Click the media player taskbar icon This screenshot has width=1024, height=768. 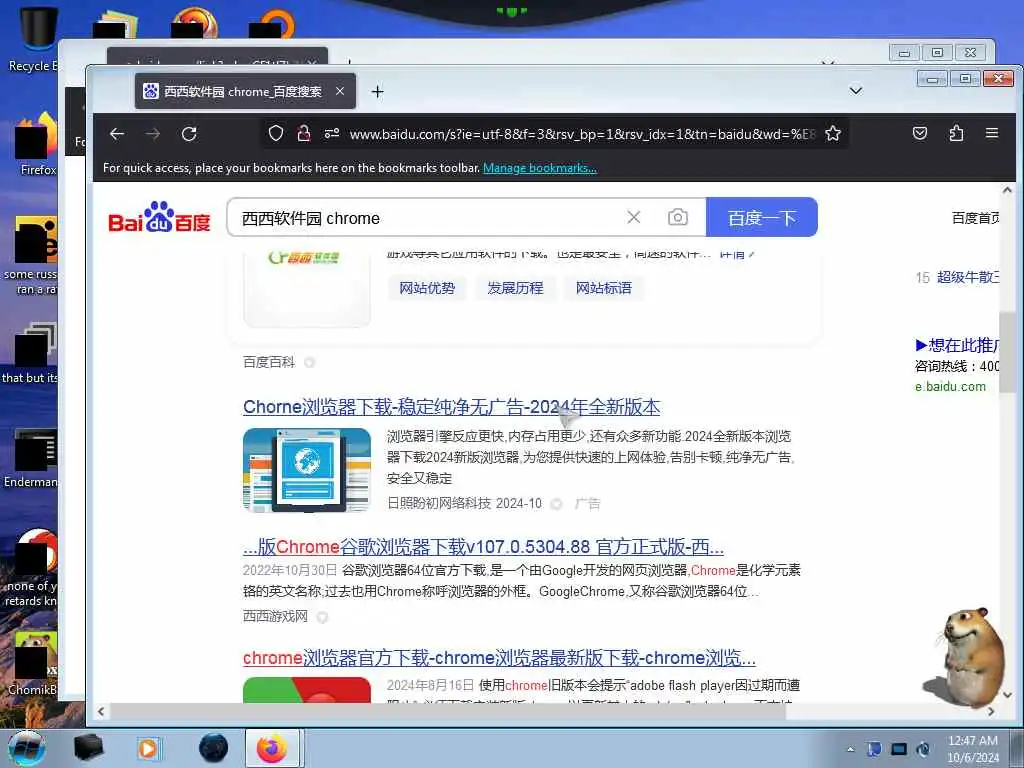point(148,748)
